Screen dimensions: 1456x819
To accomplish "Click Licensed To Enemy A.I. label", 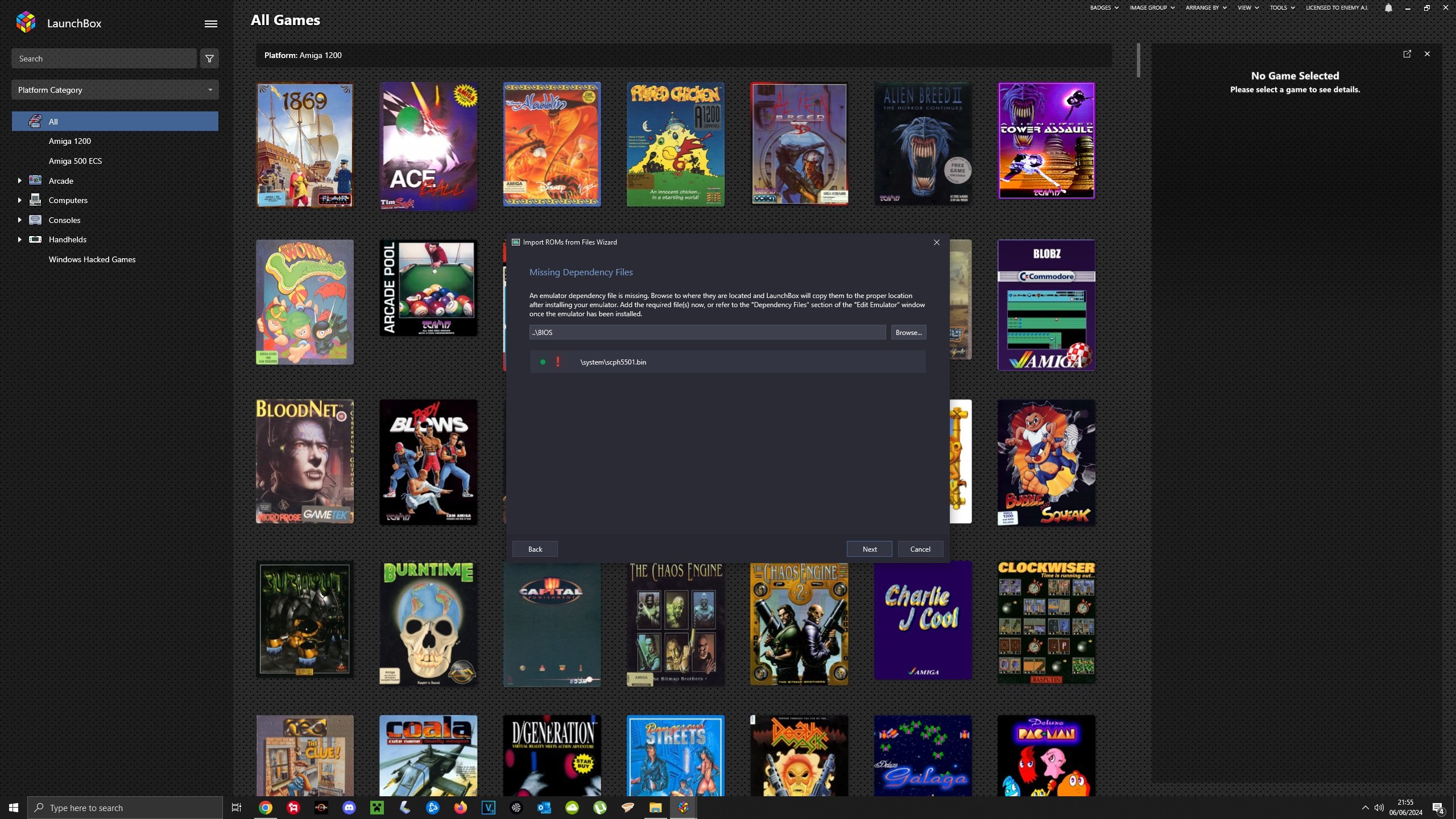I will (1337, 7).
